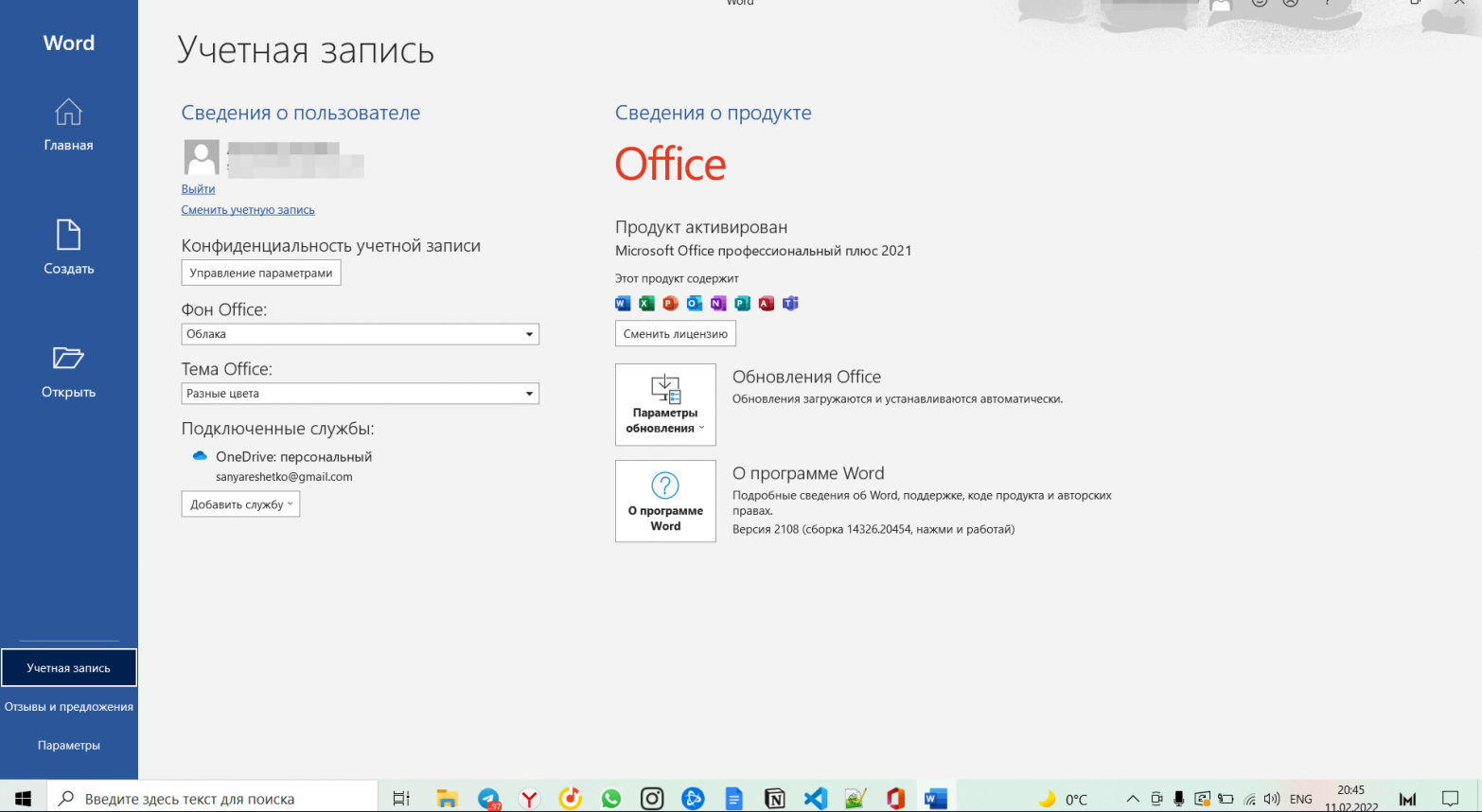Screen dimensions: 1482x812
Task: Open WhatsApp from the taskbar
Action: 611,799
